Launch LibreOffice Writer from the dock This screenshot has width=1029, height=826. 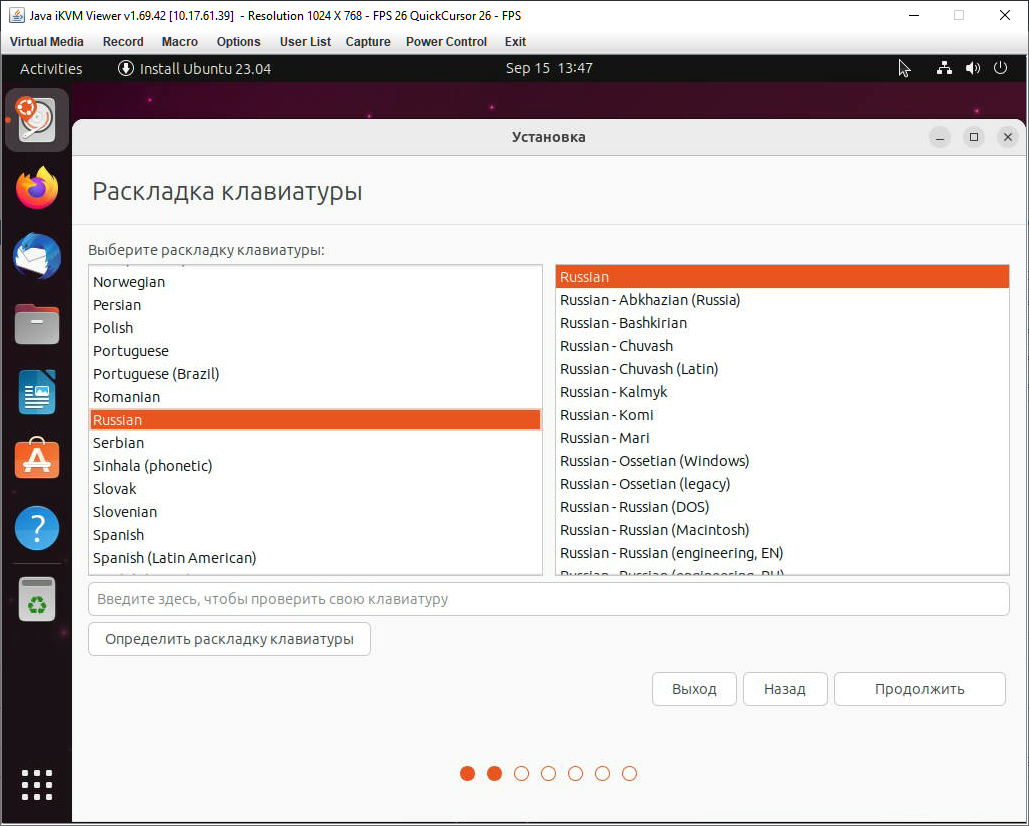click(x=37, y=392)
